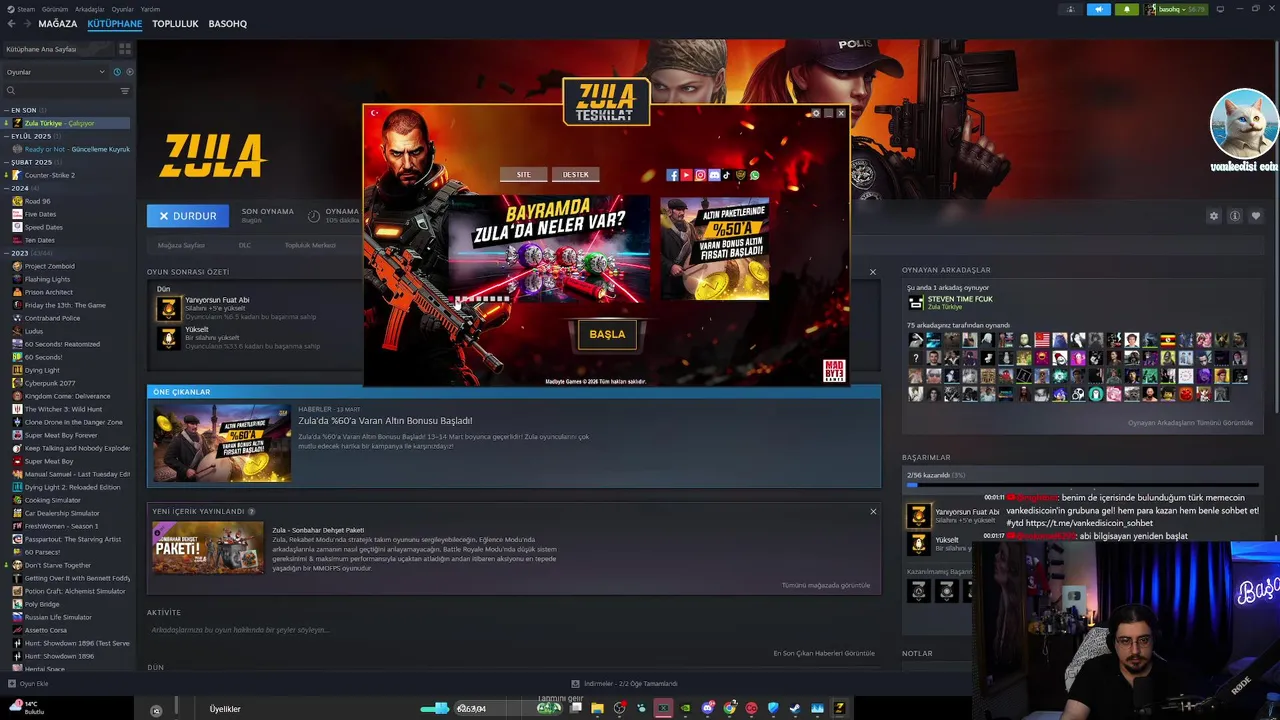Open Oyunlar filter dropdown
Screen dimensions: 1280x720
point(55,72)
